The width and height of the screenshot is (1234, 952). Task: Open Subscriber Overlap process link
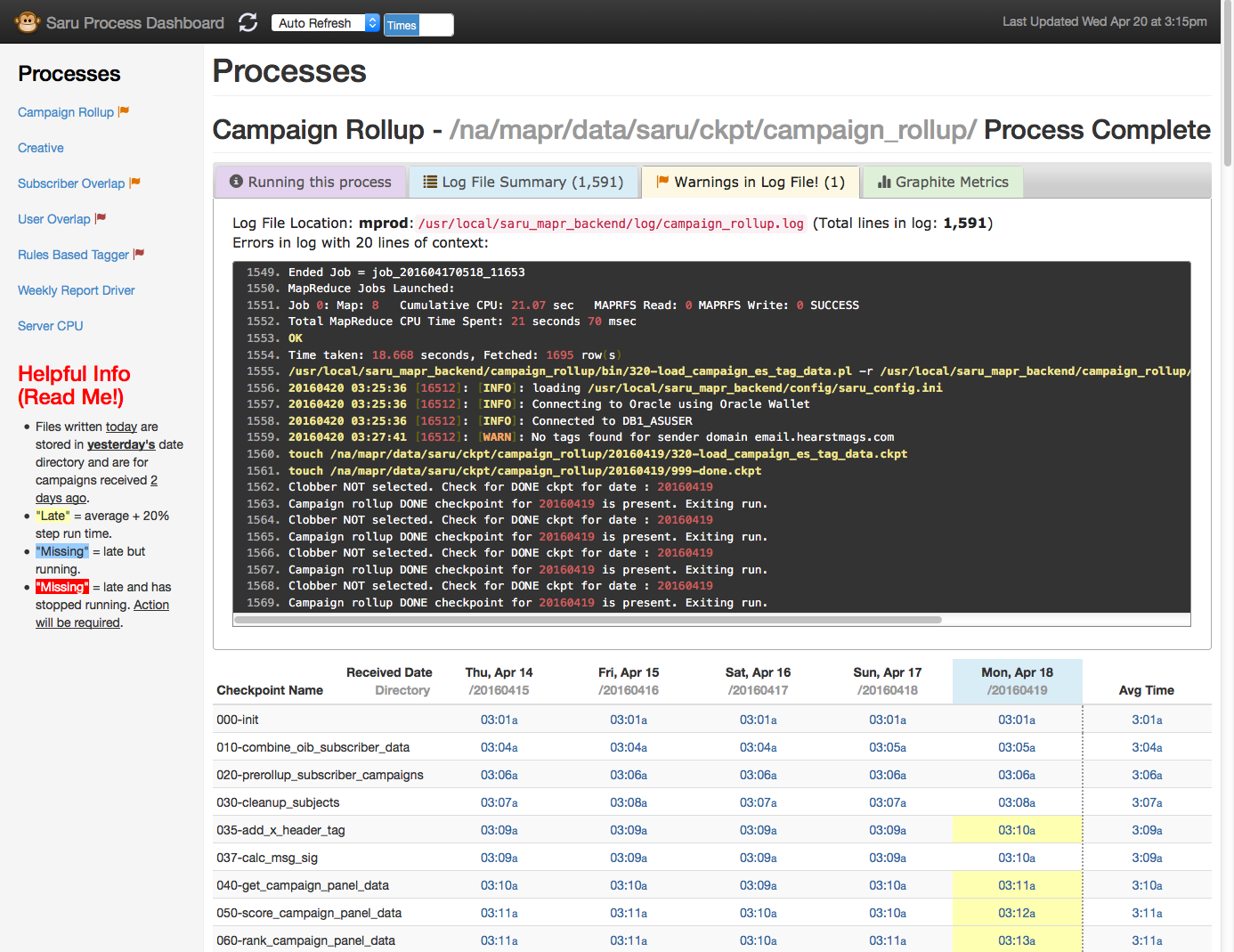tap(71, 183)
